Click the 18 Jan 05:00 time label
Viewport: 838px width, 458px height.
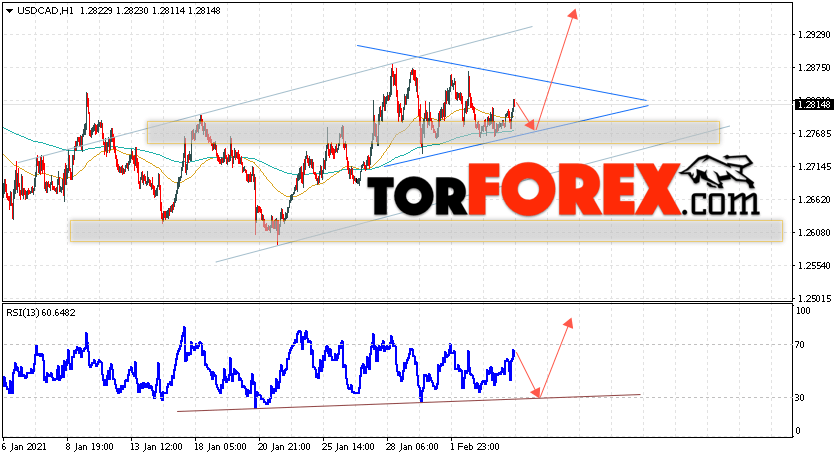(220, 447)
